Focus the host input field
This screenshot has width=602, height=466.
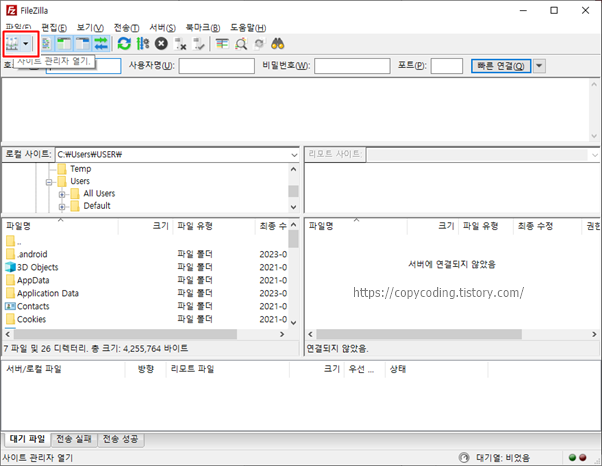[x=84, y=66]
